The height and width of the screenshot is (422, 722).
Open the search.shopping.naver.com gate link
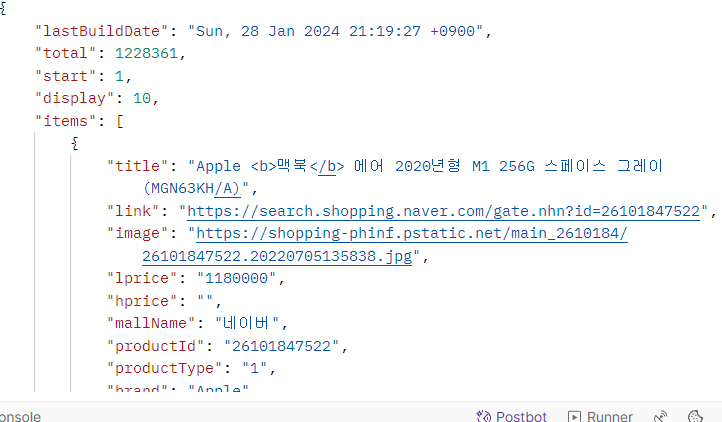tap(443, 211)
